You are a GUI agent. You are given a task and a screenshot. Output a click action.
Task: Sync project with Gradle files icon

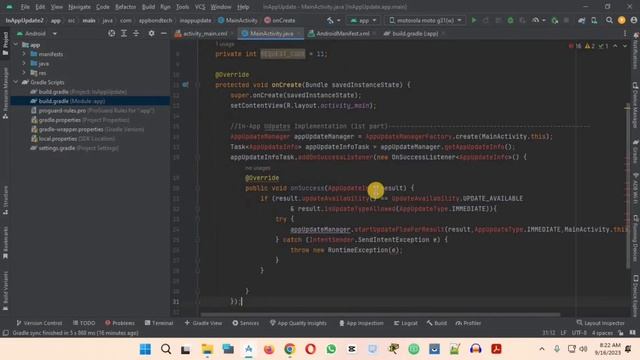coord(582,20)
